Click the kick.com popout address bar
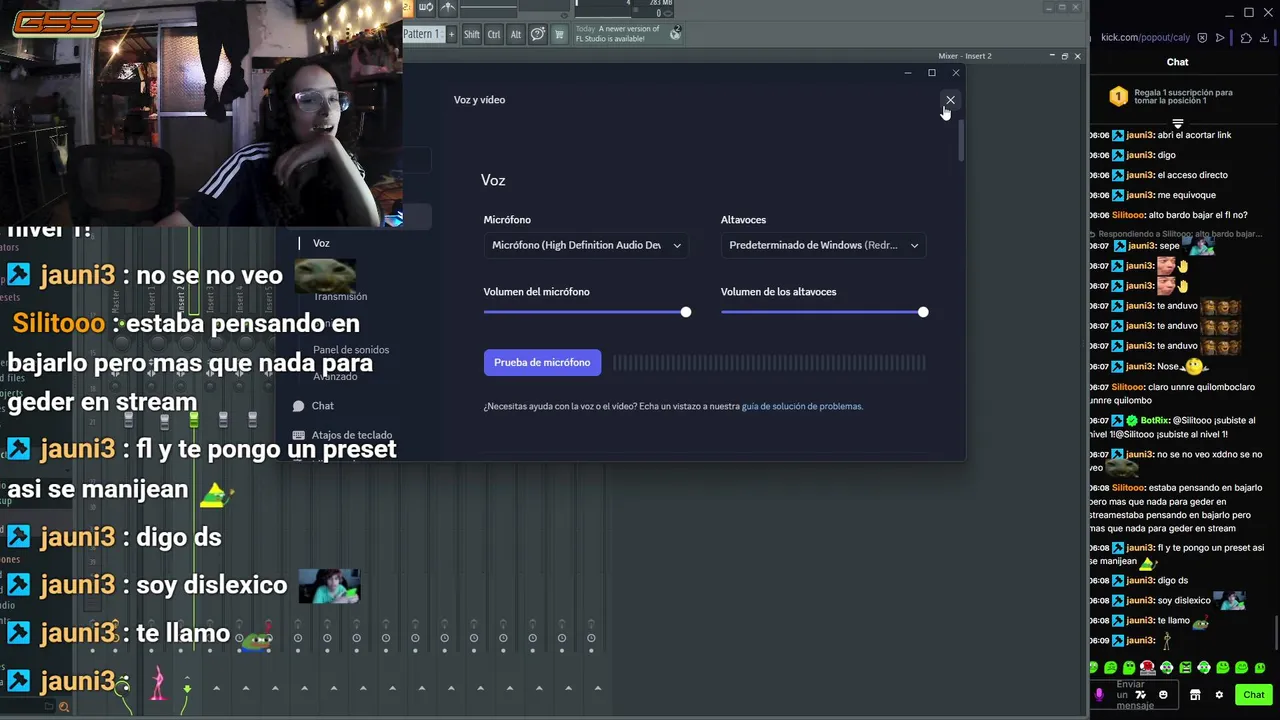Image resolution: width=1280 pixels, height=720 pixels. click(x=1145, y=38)
